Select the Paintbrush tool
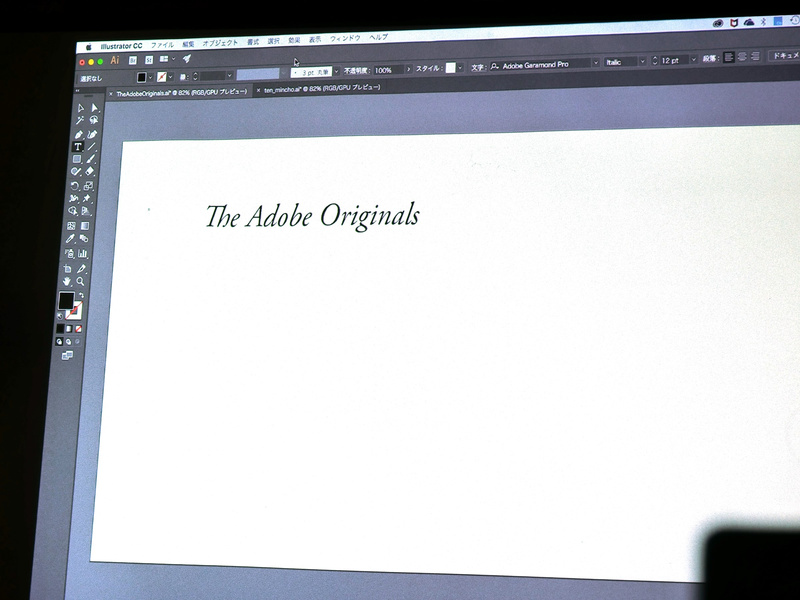 [91, 159]
